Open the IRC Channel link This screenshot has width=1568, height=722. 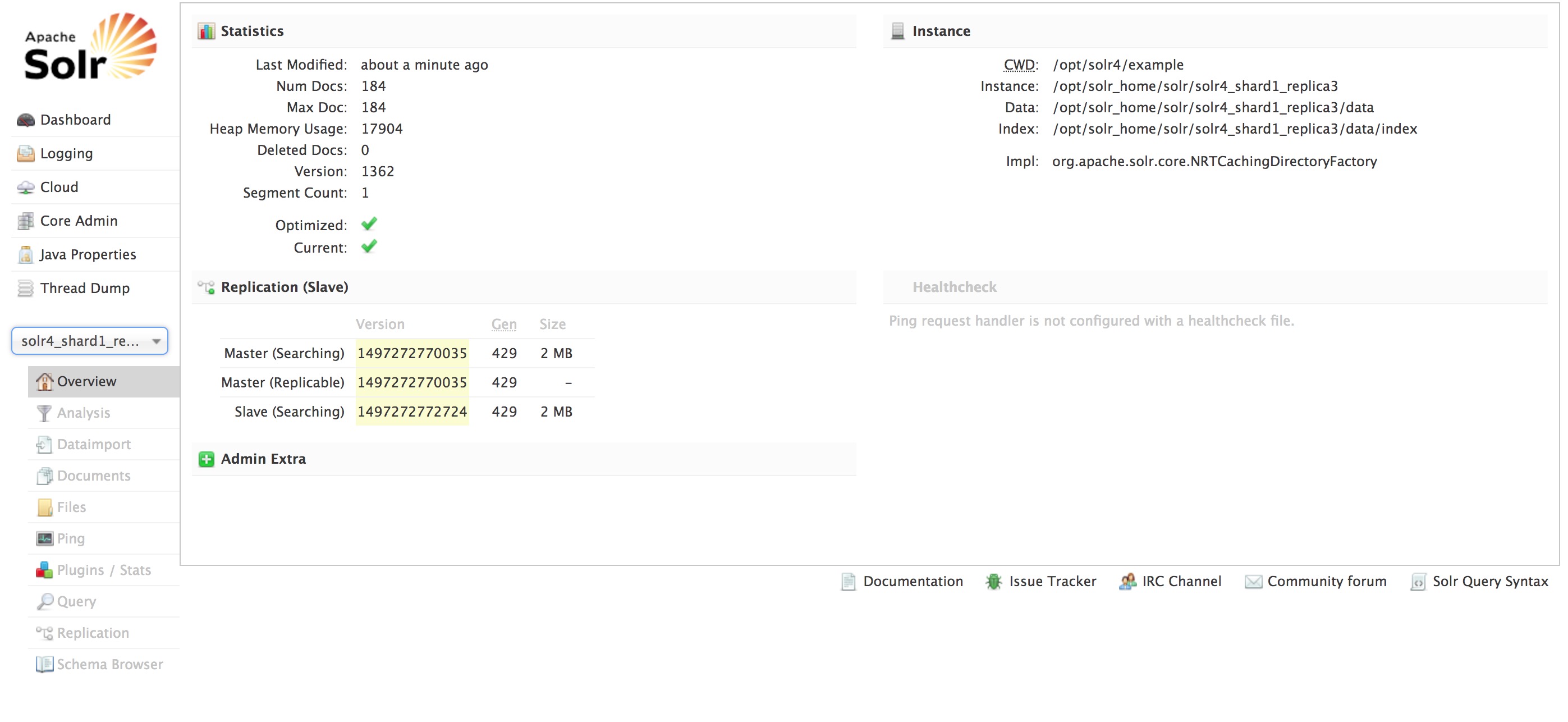click(1181, 582)
